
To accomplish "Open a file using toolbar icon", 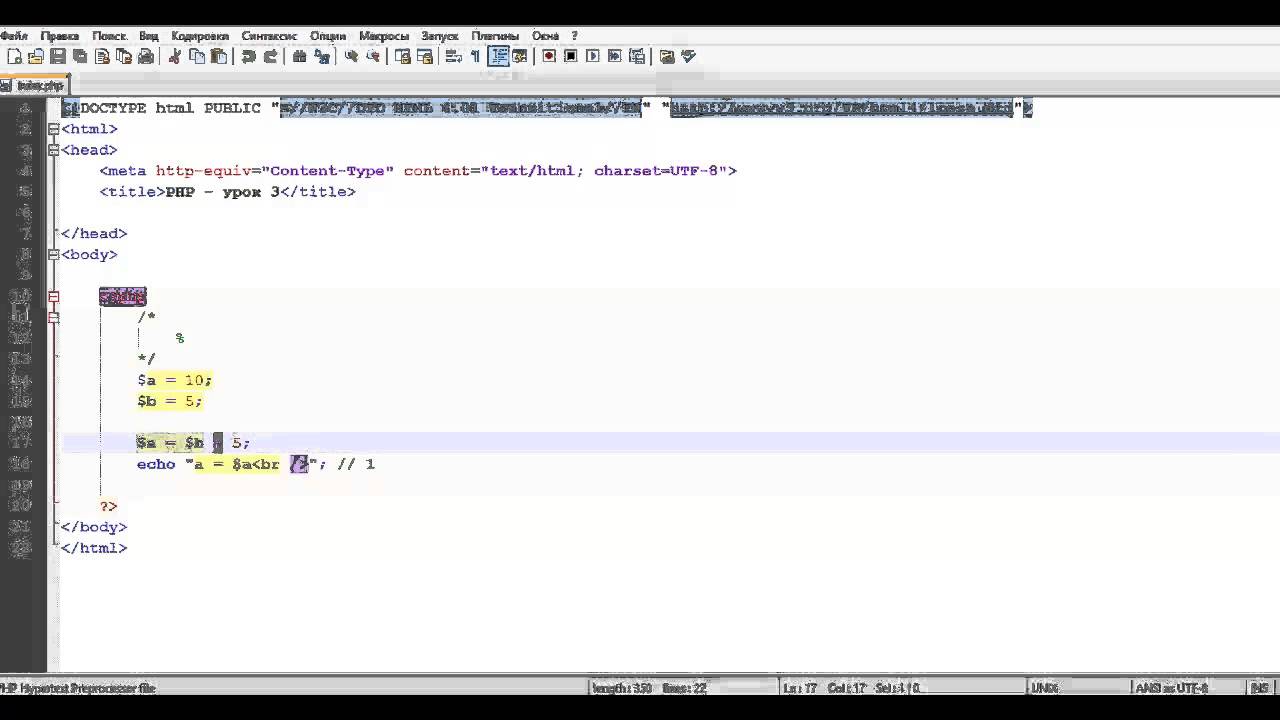I will click(36, 57).
